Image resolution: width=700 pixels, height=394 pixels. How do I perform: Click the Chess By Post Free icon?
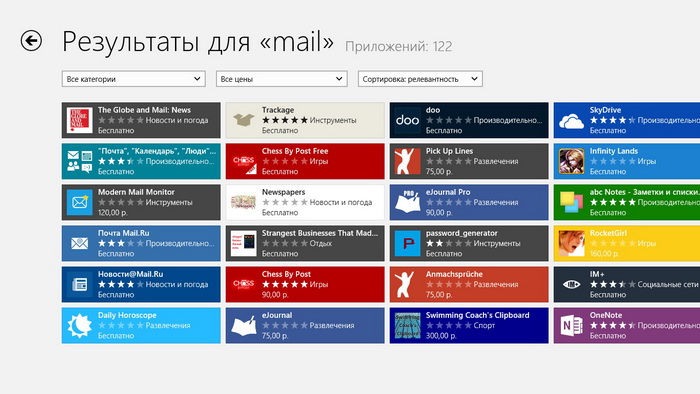coord(243,161)
